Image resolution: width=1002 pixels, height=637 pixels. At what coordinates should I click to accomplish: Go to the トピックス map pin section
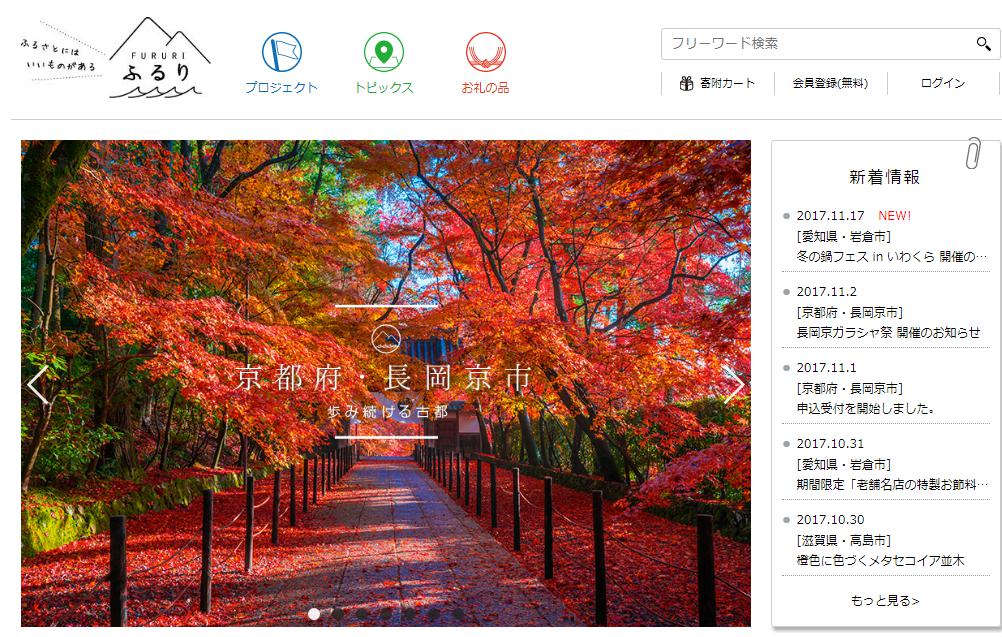click(x=383, y=63)
